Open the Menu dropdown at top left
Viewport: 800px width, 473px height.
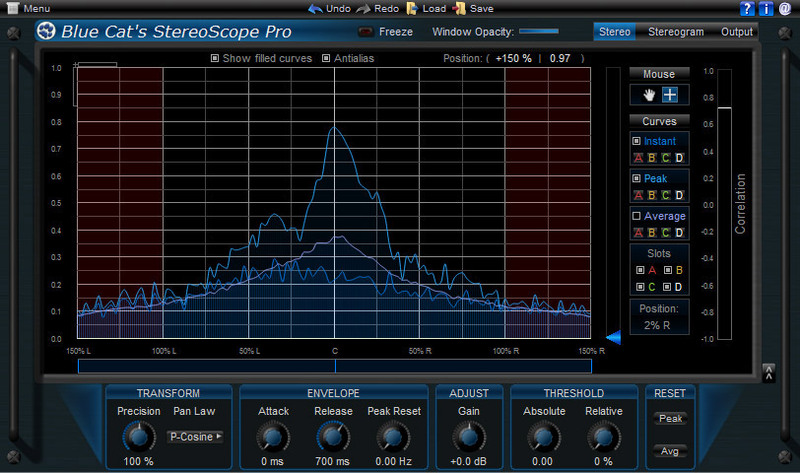pyautogui.click(x=28, y=8)
